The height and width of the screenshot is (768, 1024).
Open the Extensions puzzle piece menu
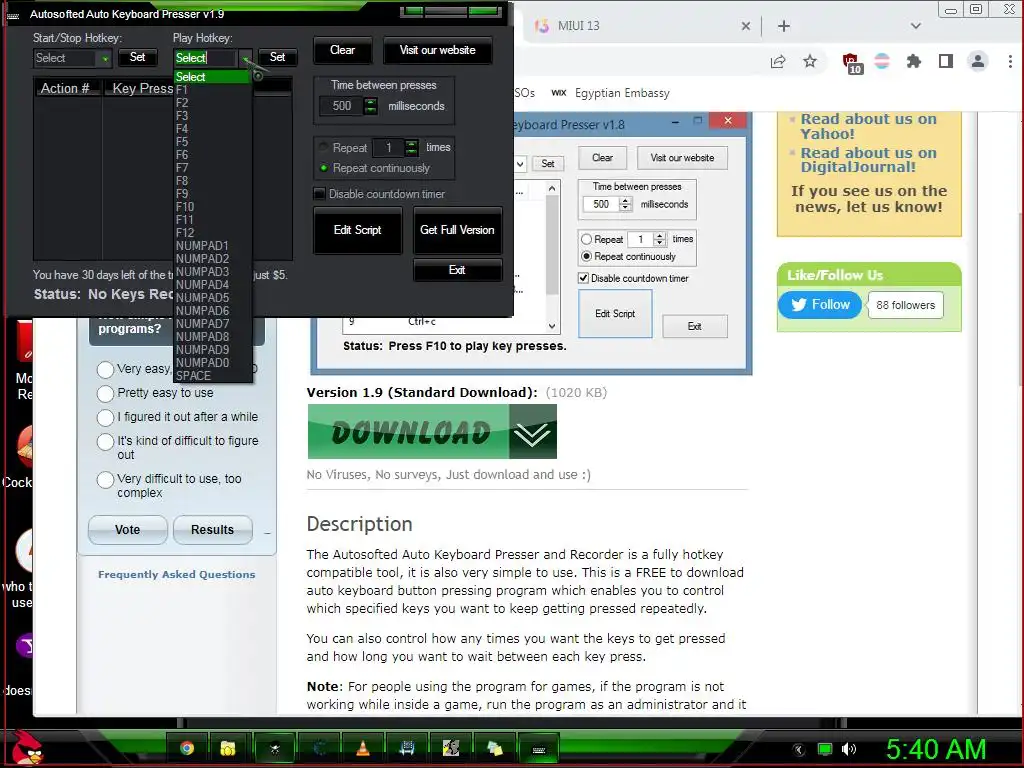914,61
